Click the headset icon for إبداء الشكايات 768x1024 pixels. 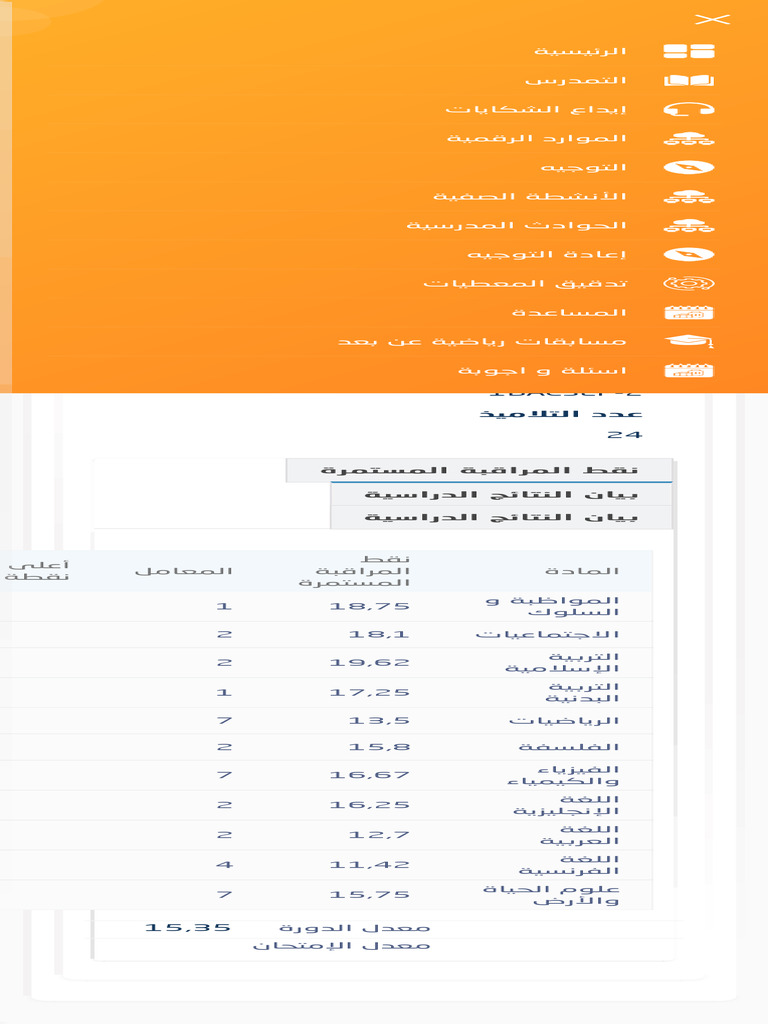[689, 109]
